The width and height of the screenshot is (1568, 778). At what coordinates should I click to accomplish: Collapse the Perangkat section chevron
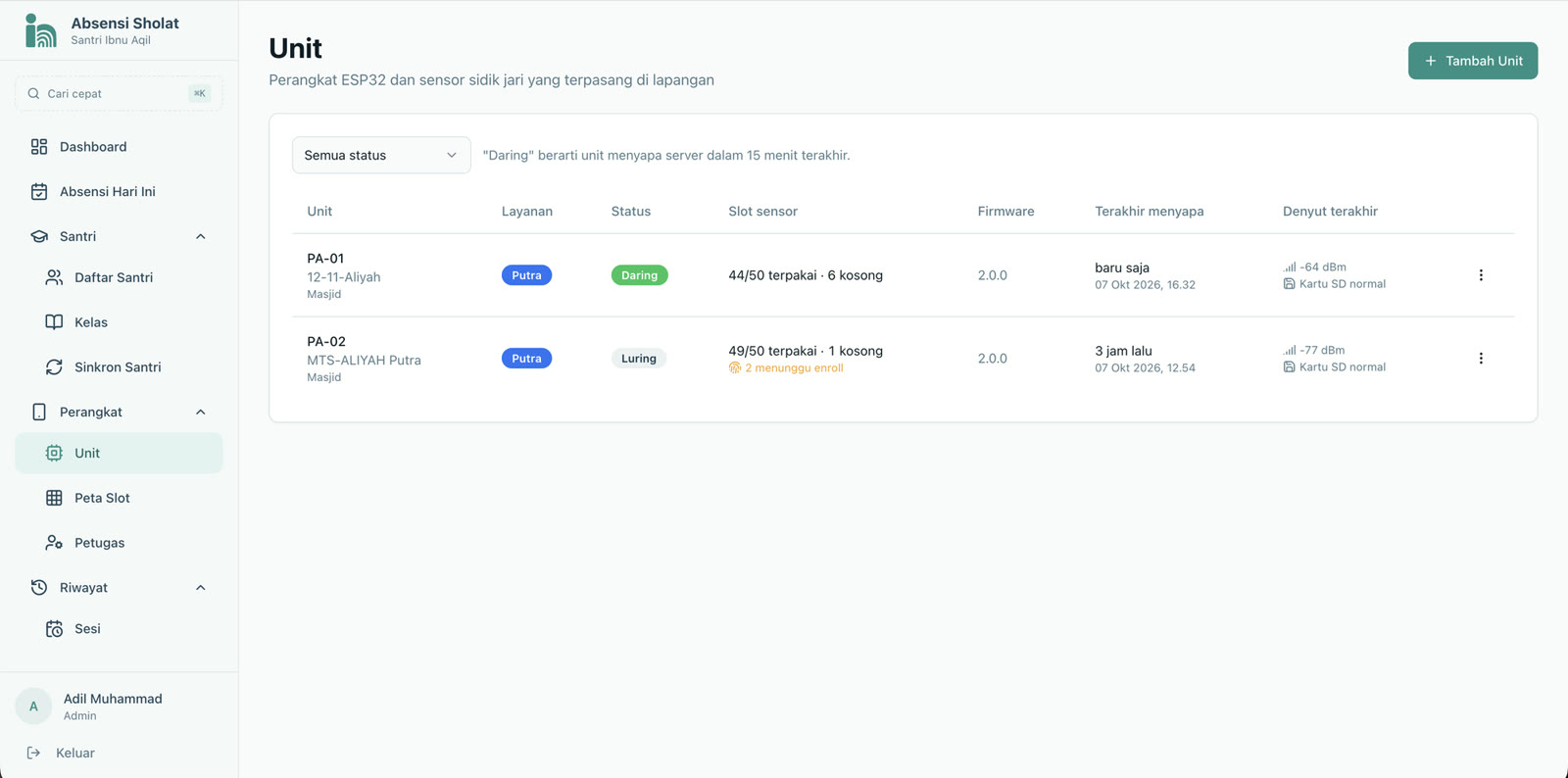pyautogui.click(x=201, y=413)
